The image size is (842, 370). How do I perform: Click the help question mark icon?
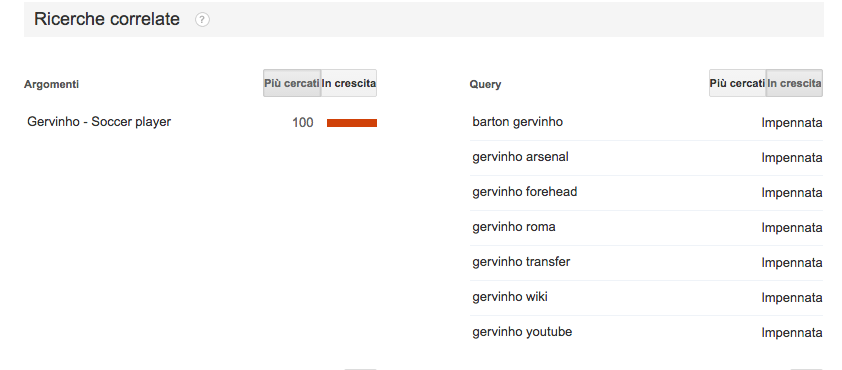pyautogui.click(x=202, y=20)
